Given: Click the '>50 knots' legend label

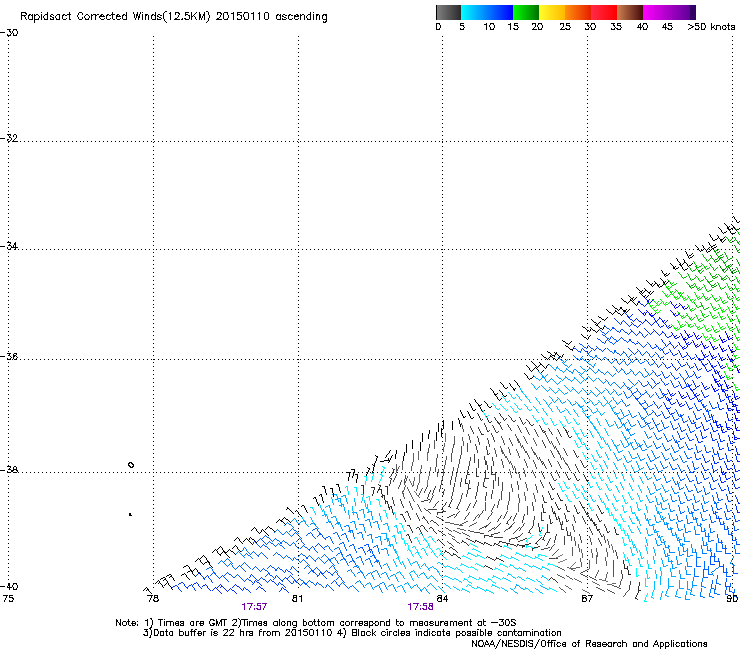Looking at the screenshot, I should [x=711, y=26].
